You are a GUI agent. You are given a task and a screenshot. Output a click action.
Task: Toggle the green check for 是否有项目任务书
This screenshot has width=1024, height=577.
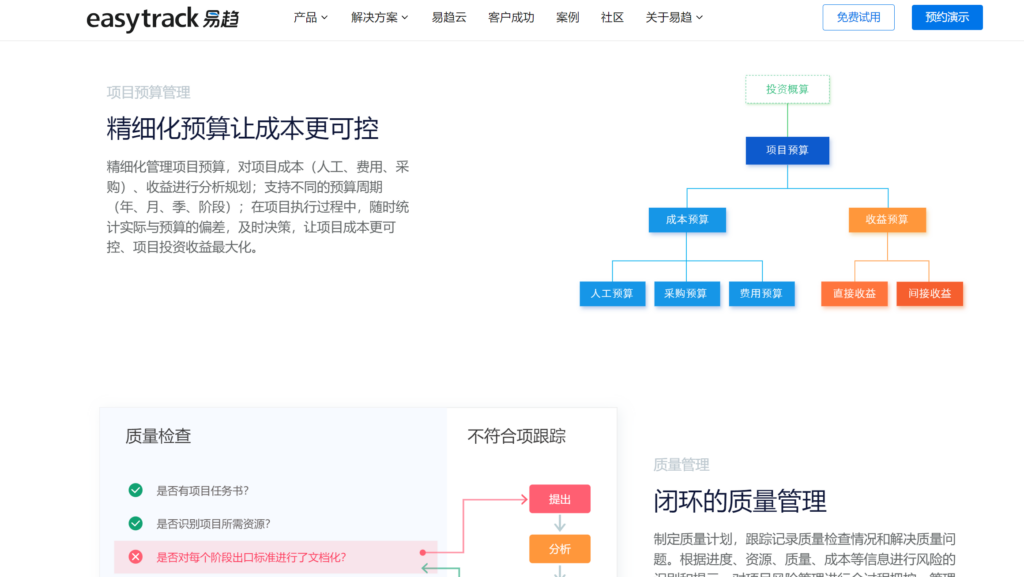[135, 491]
